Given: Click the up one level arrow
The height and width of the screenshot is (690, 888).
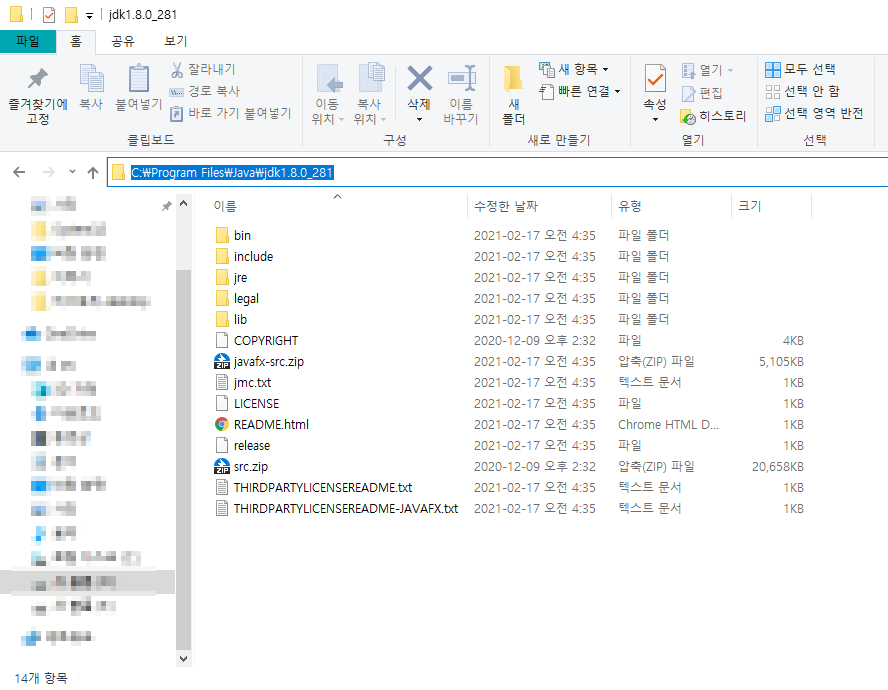Looking at the screenshot, I should click(93, 172).
